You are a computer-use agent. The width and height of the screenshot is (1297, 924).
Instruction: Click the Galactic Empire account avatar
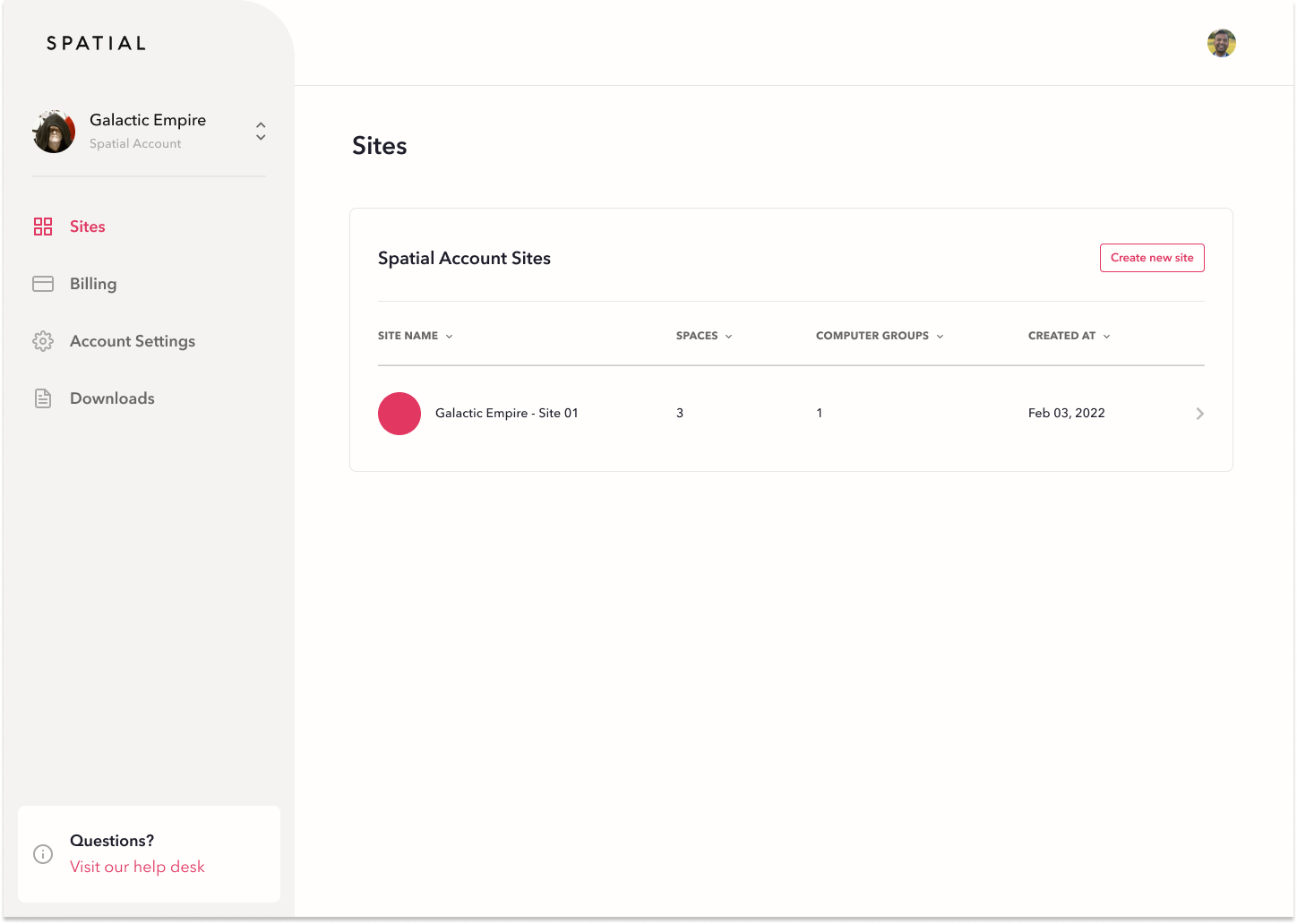tap(54, 132)
